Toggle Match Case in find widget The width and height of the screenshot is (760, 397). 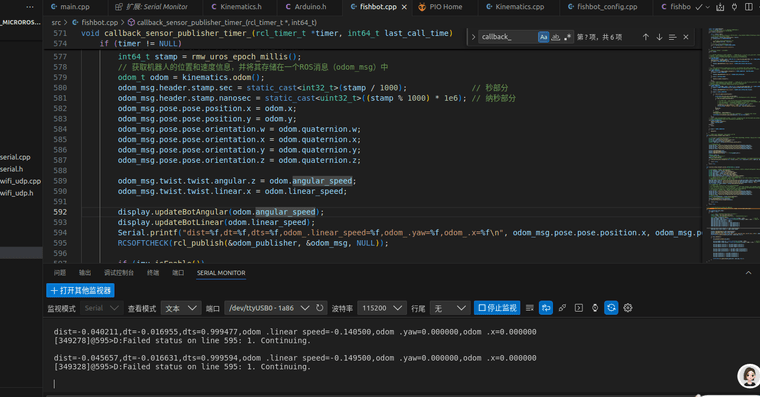click(x=543, y=37)
